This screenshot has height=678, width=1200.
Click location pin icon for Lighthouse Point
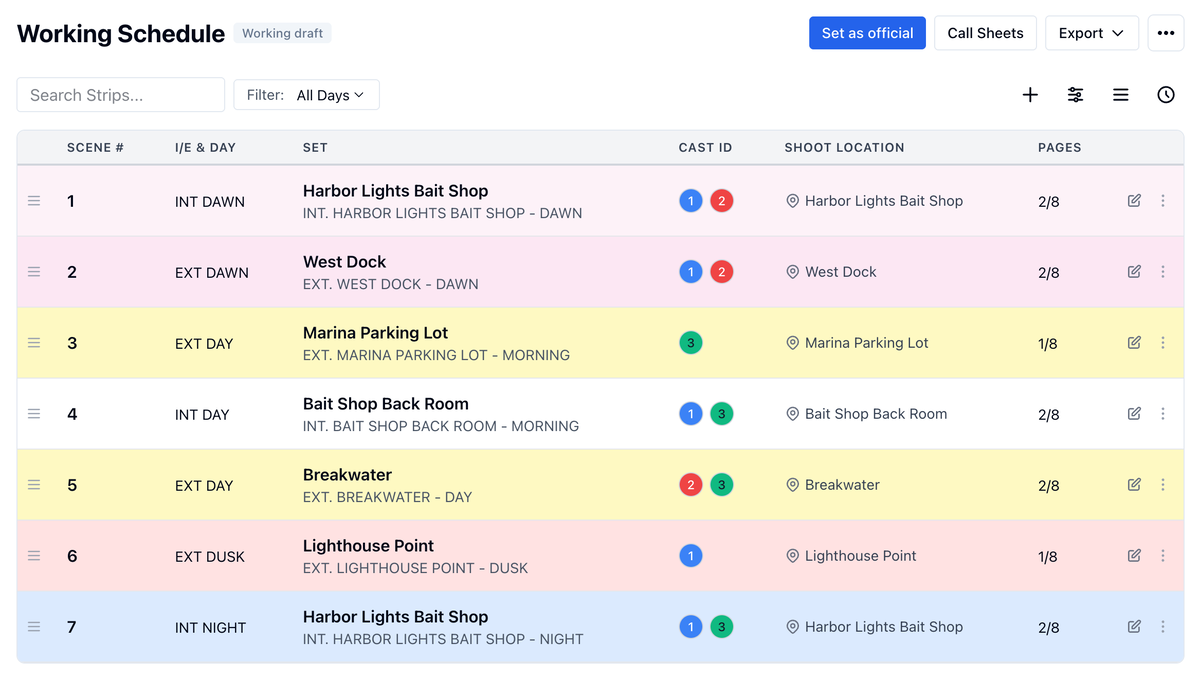(792, 556)
